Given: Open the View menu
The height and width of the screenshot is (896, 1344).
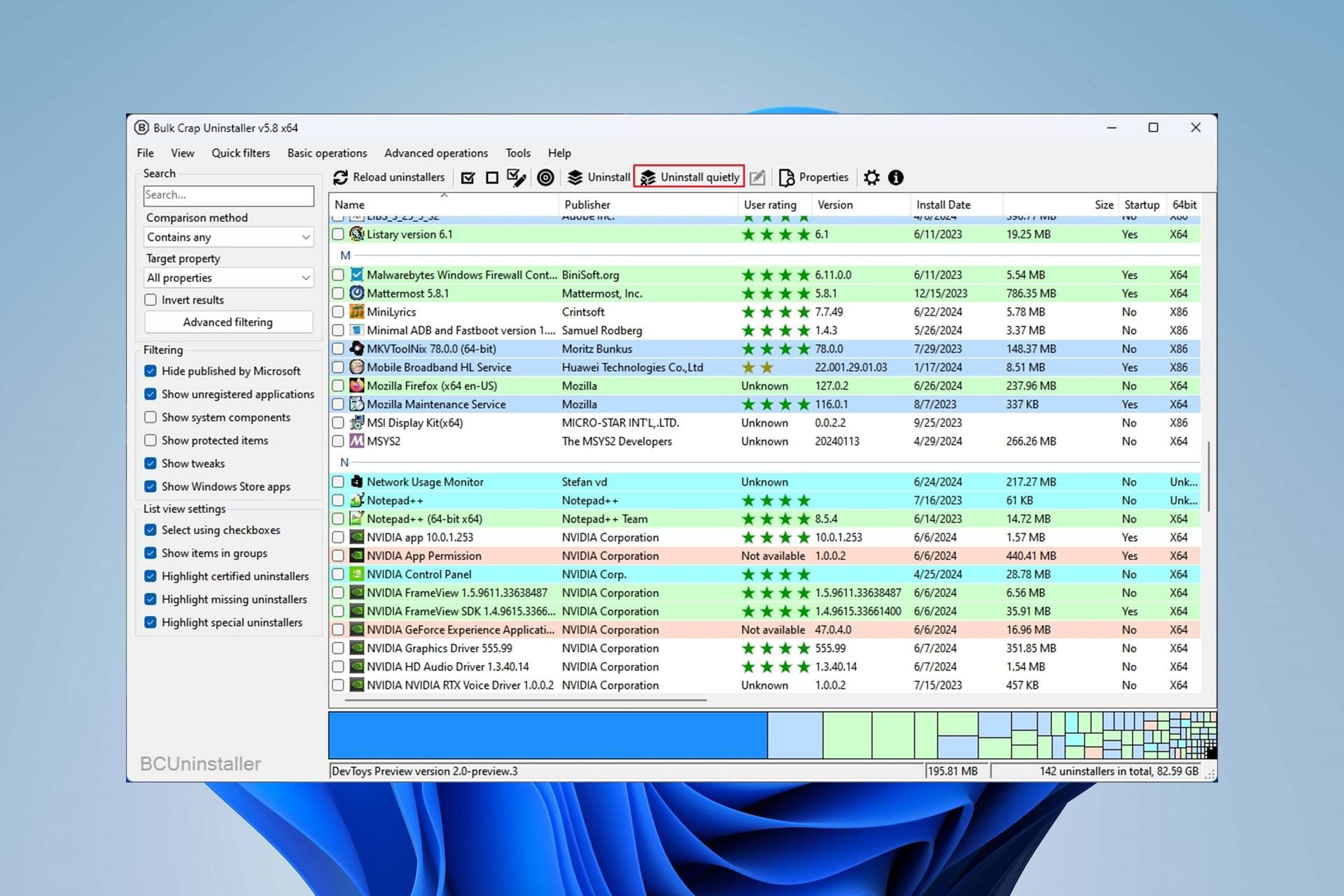Looking at the screenshot, I should [183, 153].
